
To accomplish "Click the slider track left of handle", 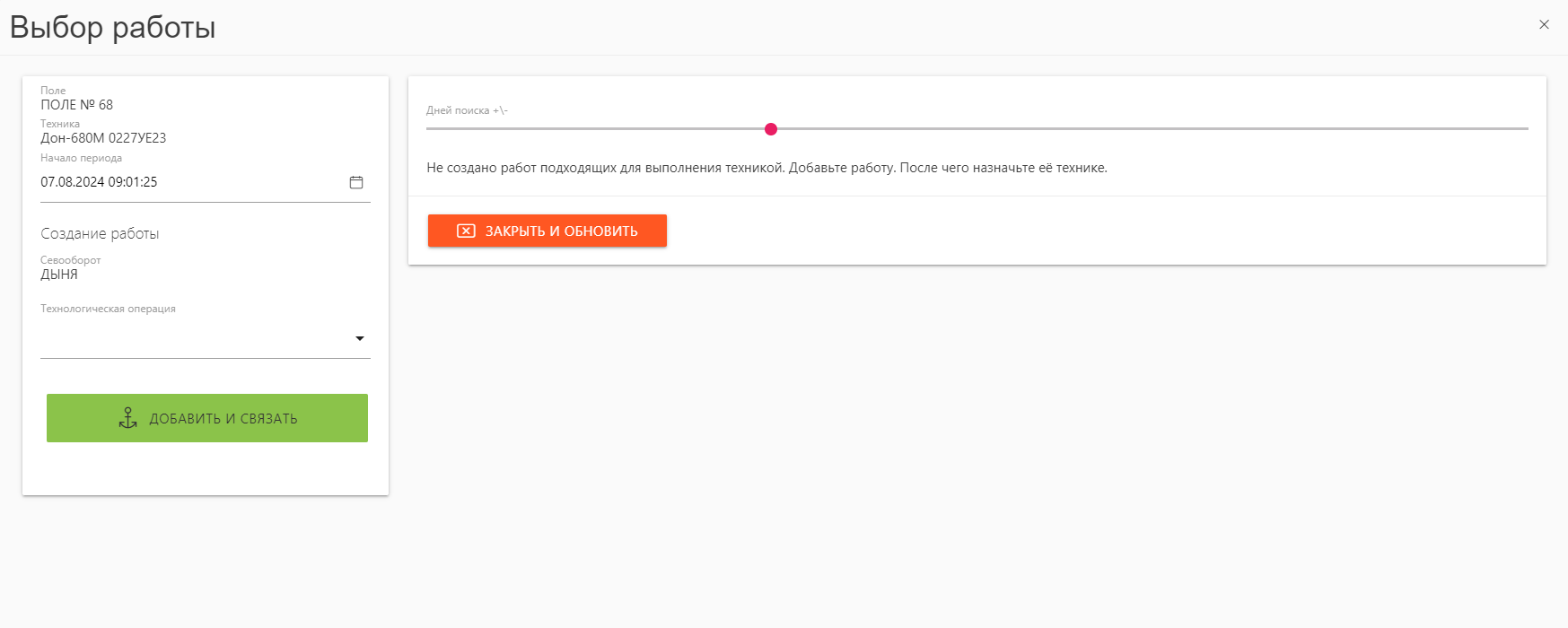I will tap(595, 129).
